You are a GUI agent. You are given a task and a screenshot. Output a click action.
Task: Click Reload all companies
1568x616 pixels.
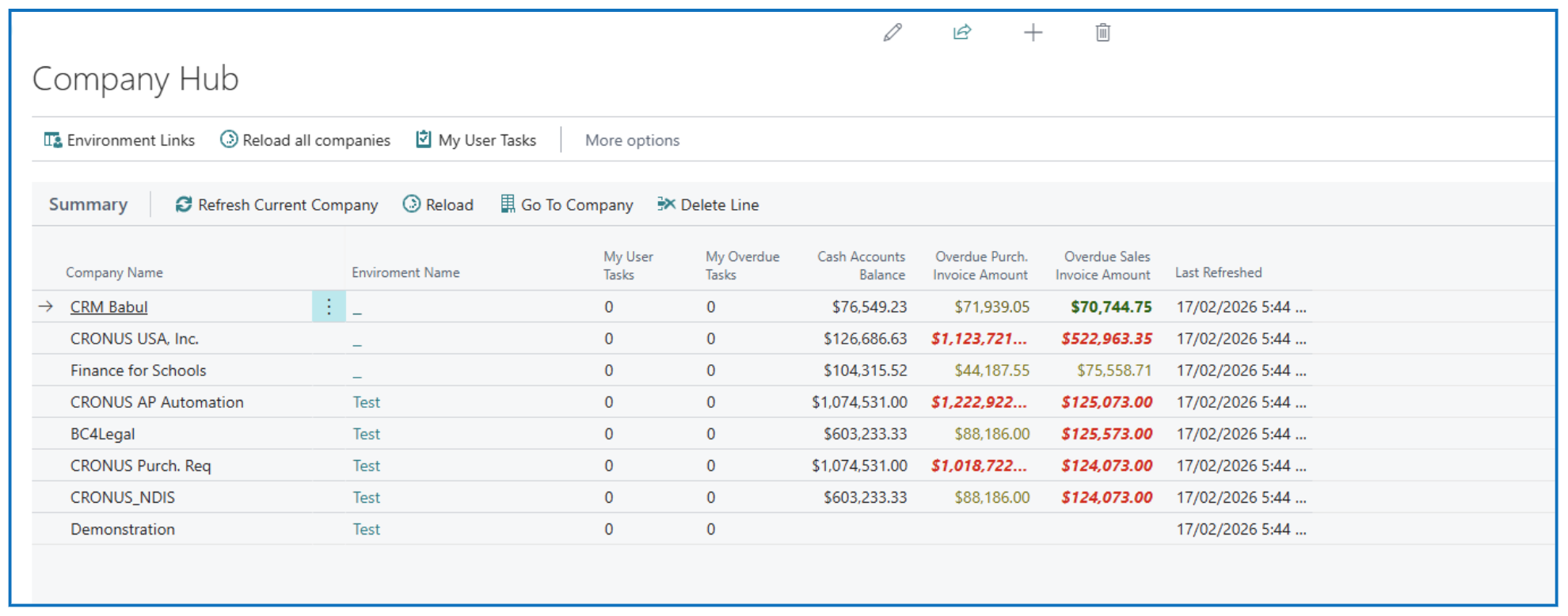(x=305, y=140)
